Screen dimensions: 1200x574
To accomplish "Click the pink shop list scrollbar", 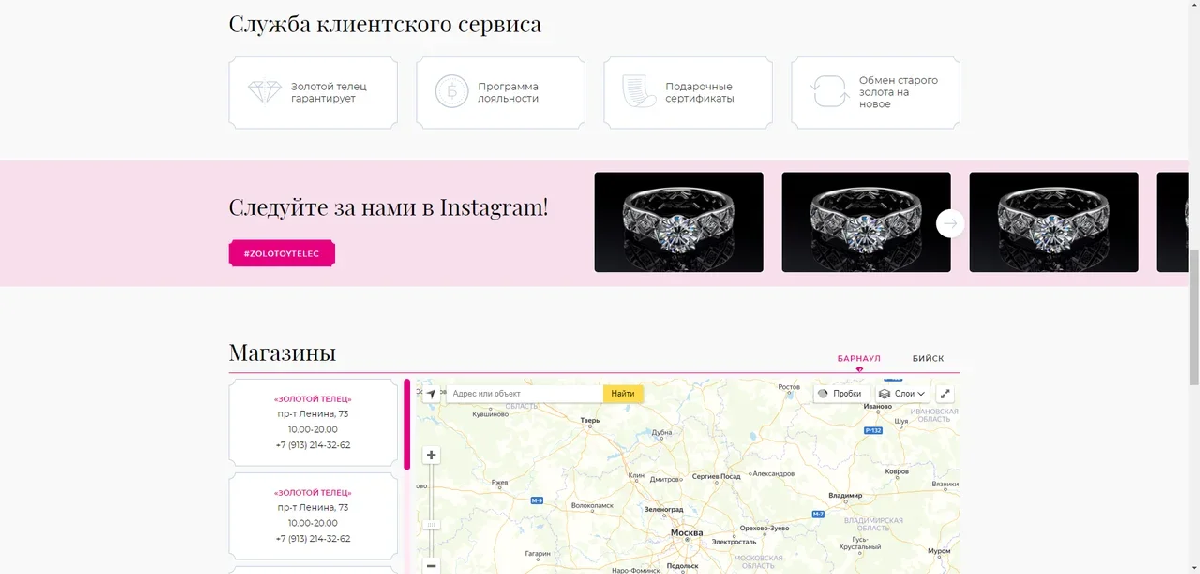I will pos(407,424).
